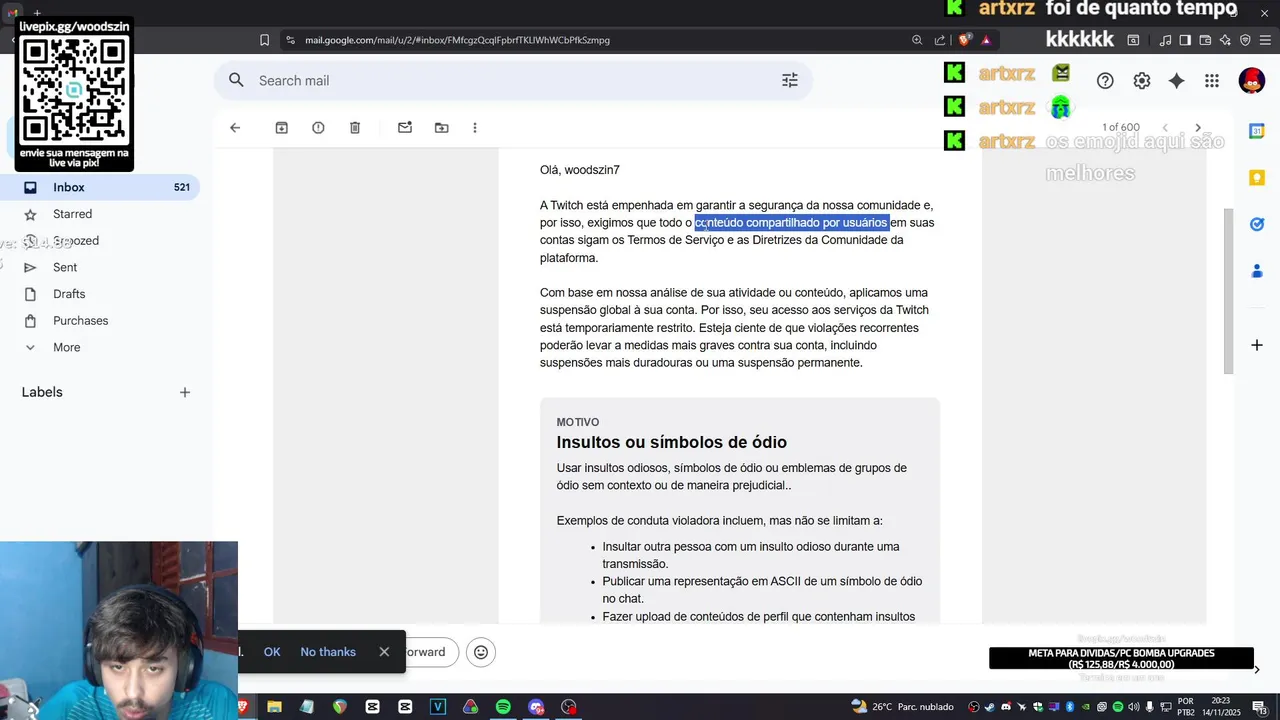1280x720 pixels.
Task: Go back to the inbox list arrow
Action: [x=235, y=128]
